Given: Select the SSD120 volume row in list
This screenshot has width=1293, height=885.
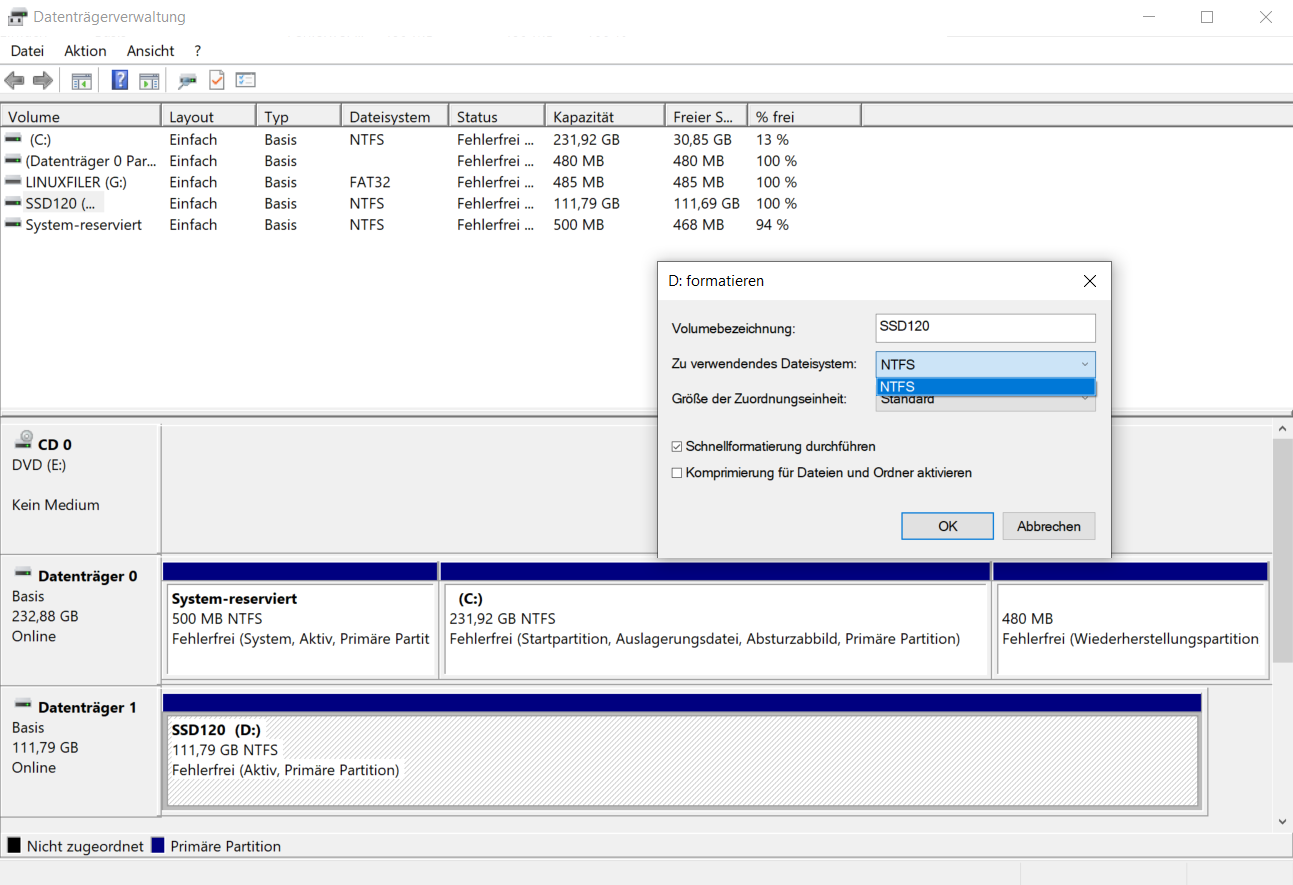Looking at the screenshot, I should coord(430,203).
